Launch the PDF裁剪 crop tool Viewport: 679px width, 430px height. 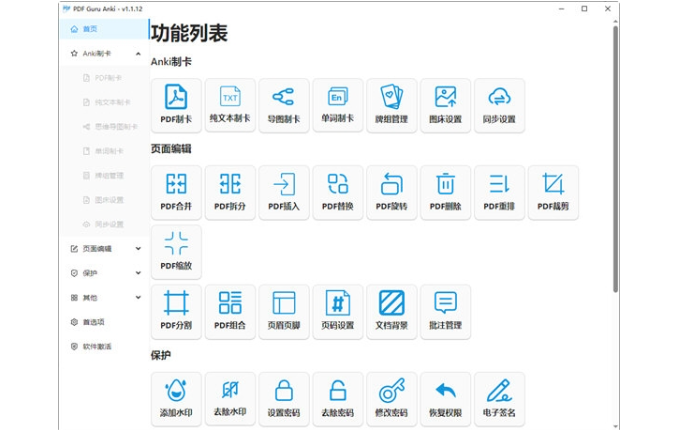click(553, 192)
